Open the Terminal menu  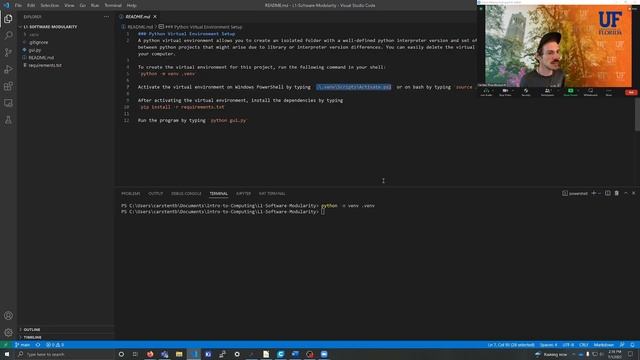pos(113,5)
